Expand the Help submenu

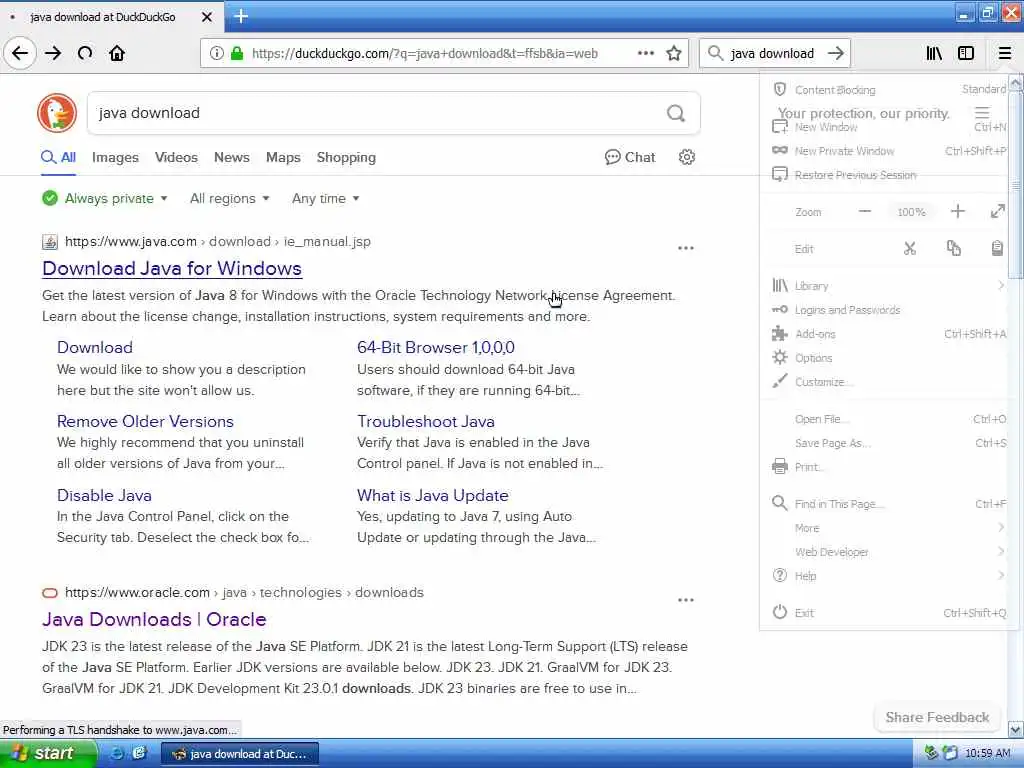pyautogui.click(x=888, y=576)
